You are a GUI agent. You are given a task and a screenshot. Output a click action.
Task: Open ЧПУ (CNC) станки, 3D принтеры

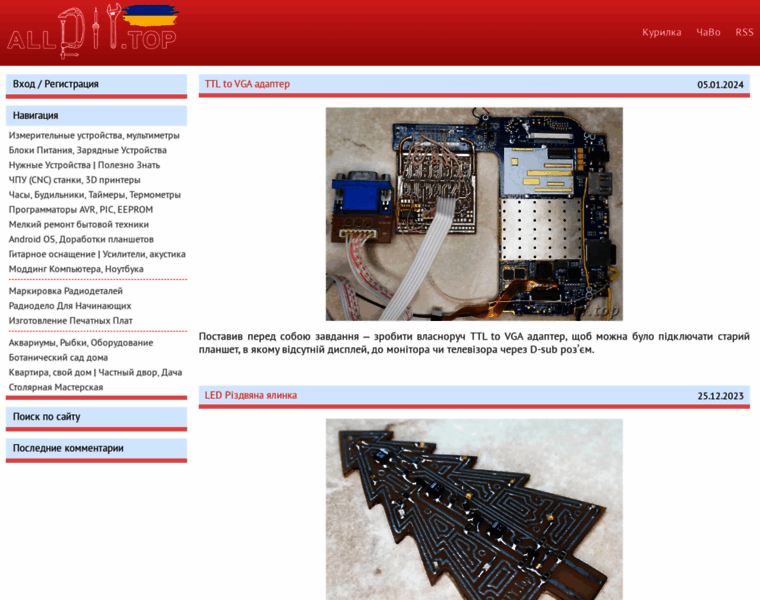click(x=75, y=180)
